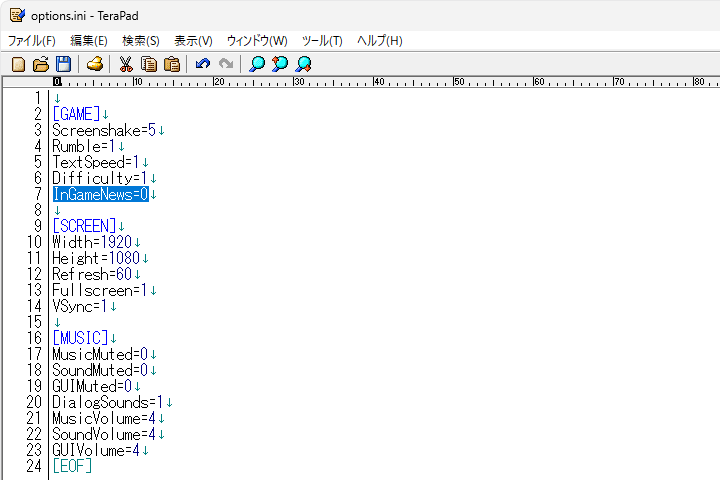720x480 pixels.
Task: Click line number 7 in the gutter
Action: [38, 194]
